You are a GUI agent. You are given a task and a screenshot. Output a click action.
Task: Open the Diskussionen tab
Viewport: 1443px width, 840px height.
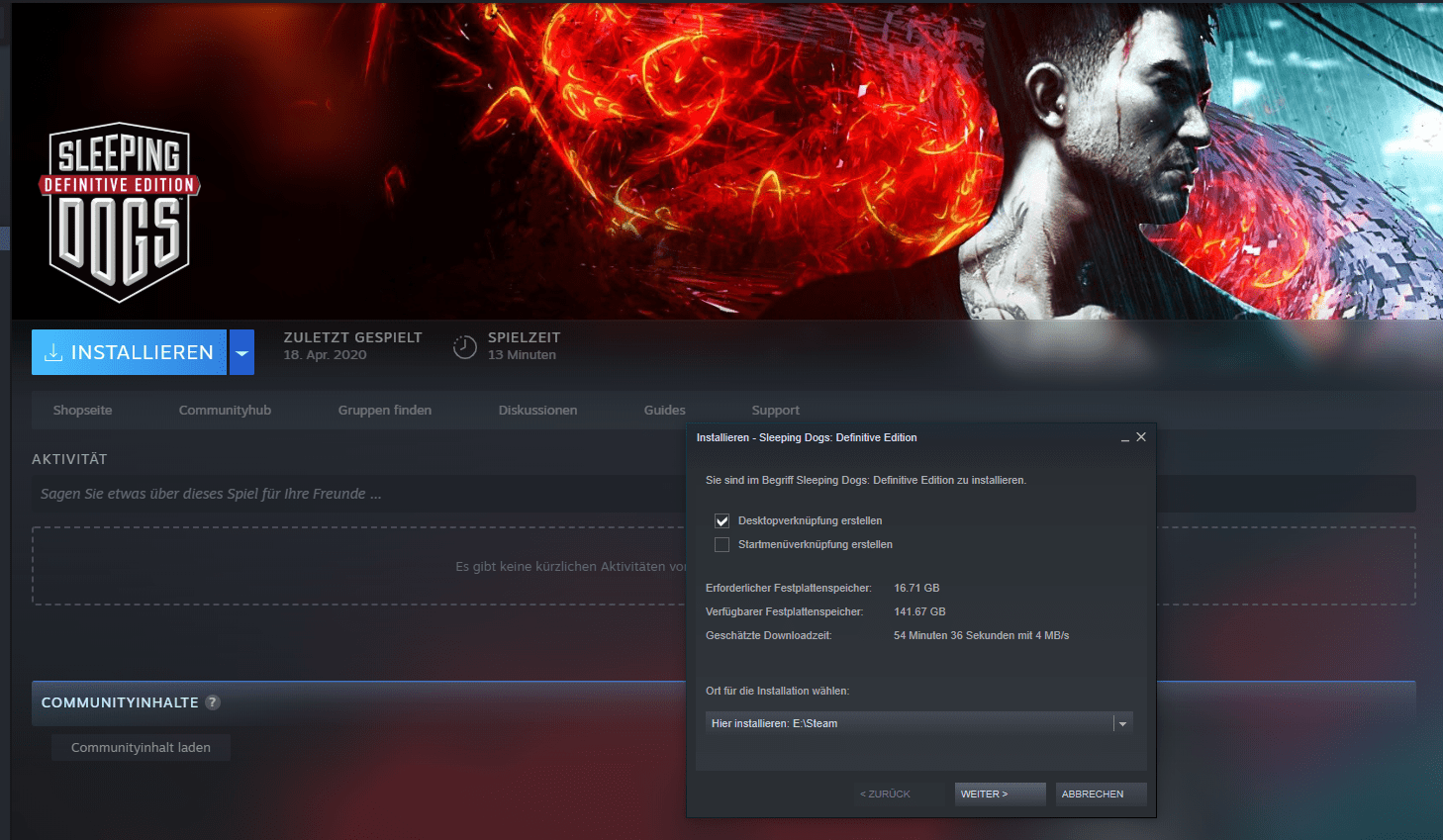537,410
